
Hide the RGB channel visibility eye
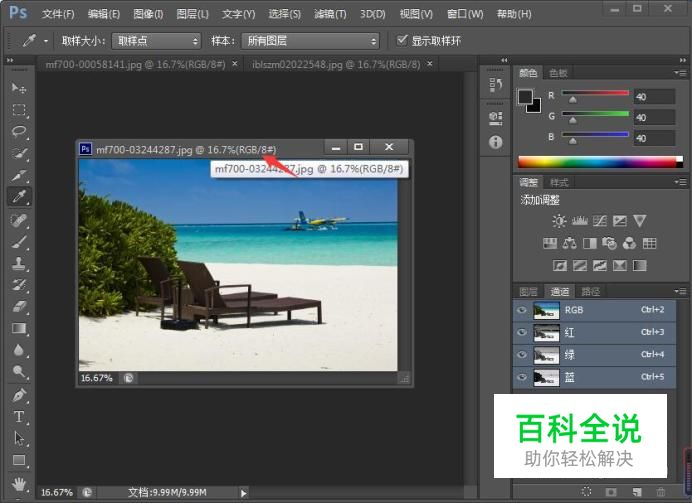point(521,310)
